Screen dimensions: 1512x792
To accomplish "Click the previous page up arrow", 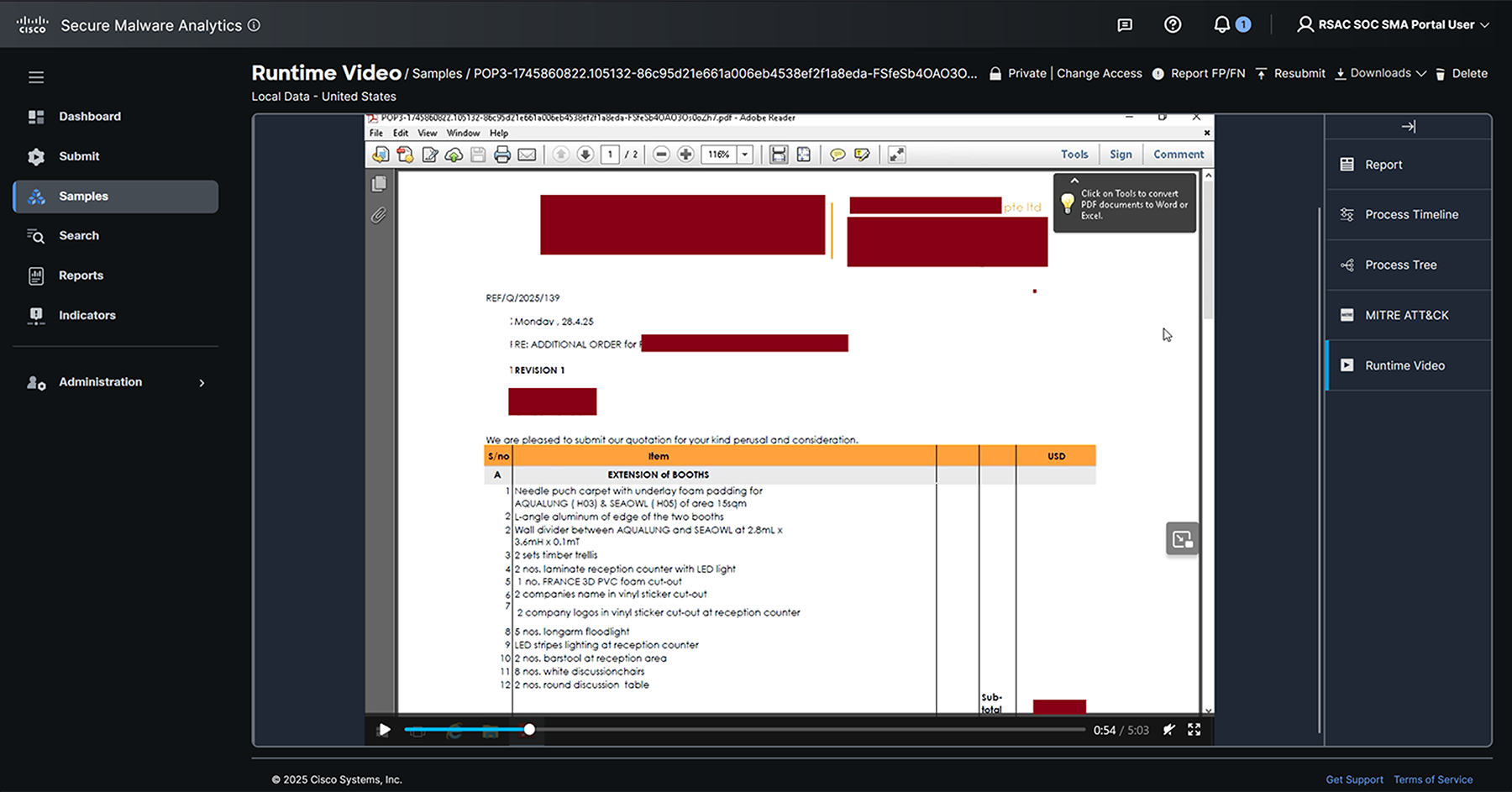I will 561,155.
